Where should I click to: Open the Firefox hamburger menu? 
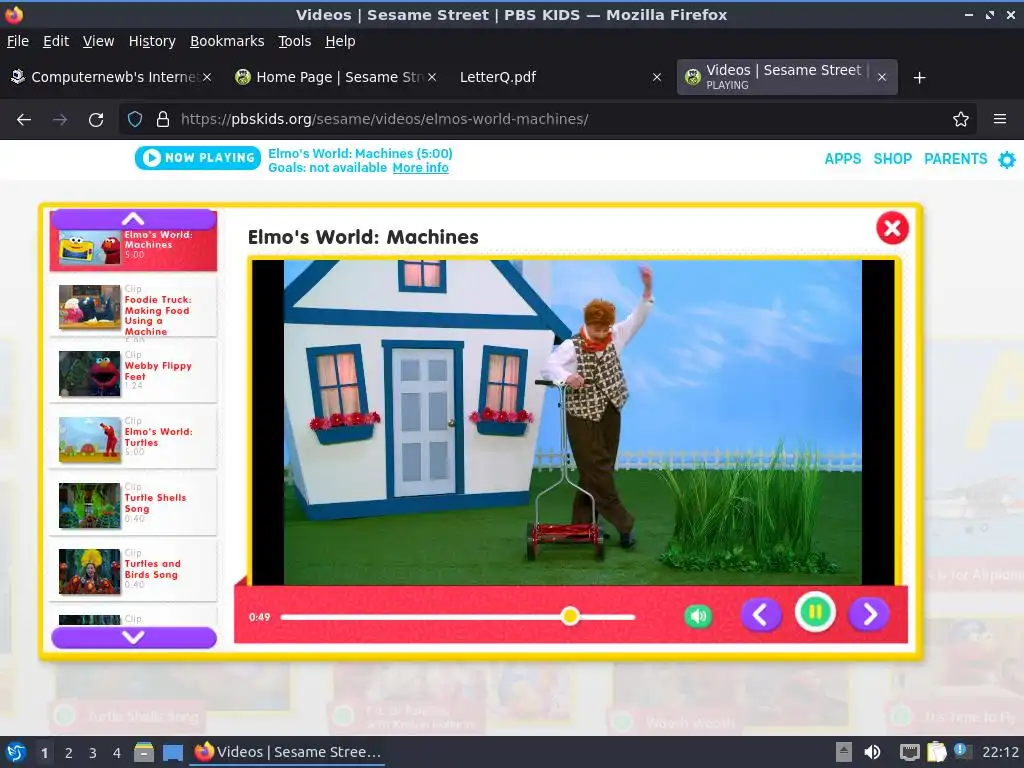1000,120
